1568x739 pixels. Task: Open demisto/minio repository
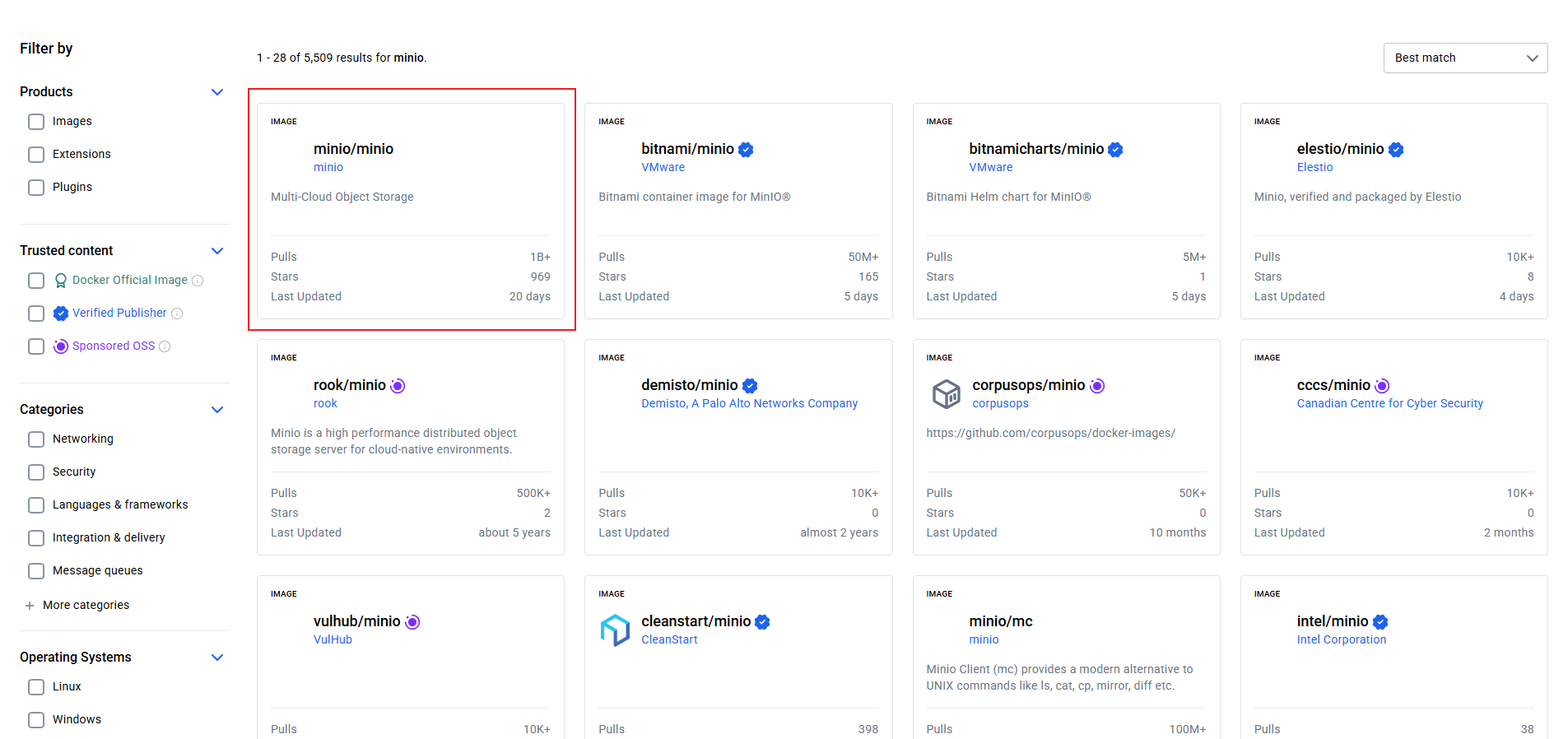pos(690,385)
